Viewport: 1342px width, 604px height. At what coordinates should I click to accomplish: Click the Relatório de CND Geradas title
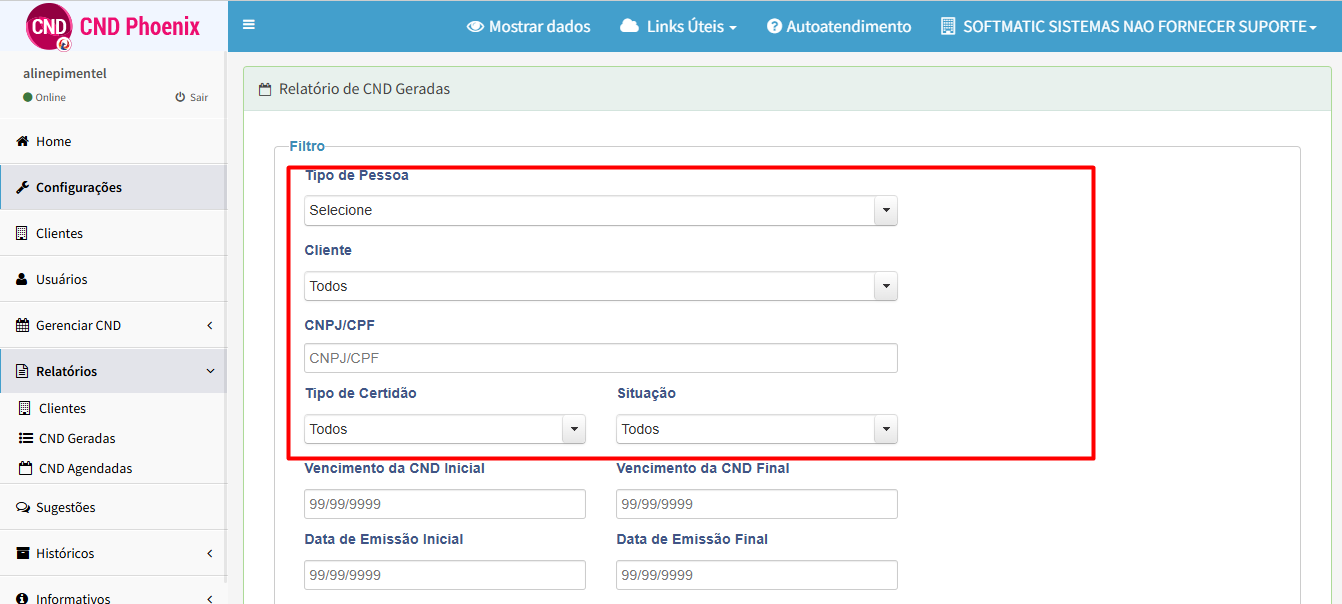tap(364, 89)
